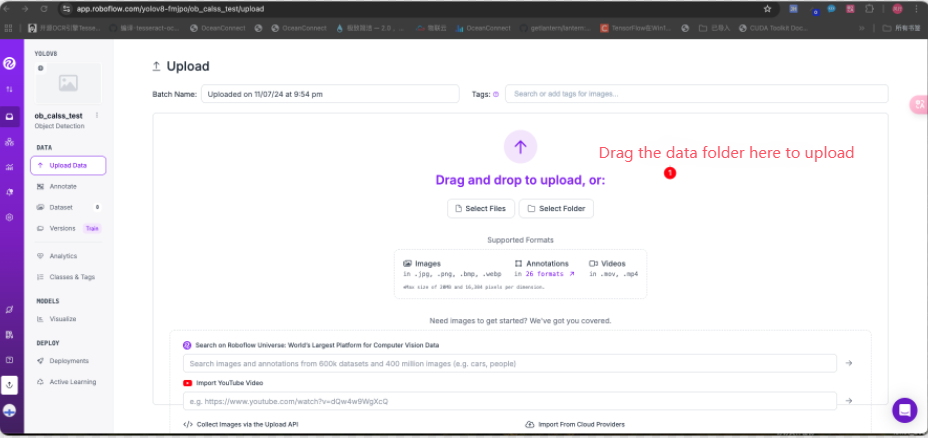
Task: Click the purple upload arrow circle
Action: [520, 147]
